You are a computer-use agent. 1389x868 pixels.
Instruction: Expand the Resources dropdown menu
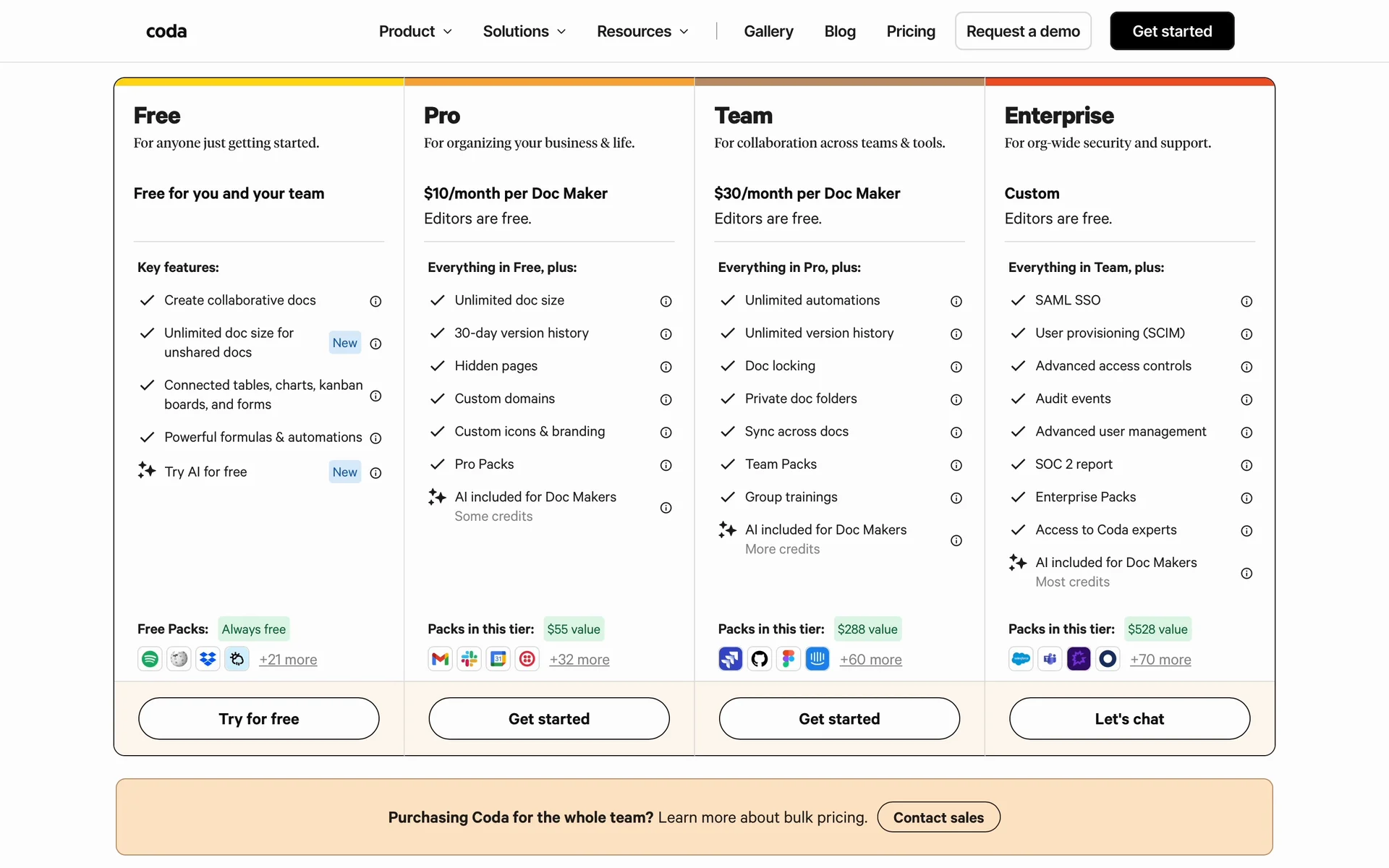coord(642,31)
